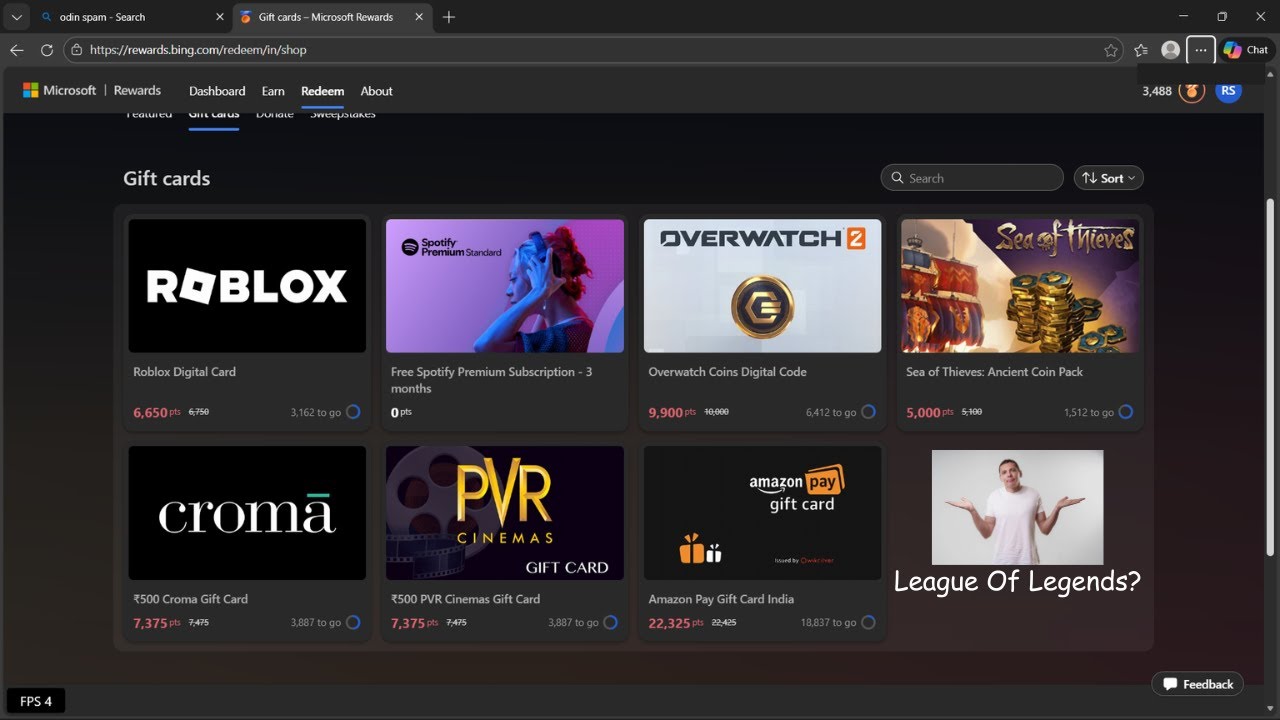Click the Croma card's progress ring
The height and width of the screenshot is (720, 1280).
click(353, 622)
